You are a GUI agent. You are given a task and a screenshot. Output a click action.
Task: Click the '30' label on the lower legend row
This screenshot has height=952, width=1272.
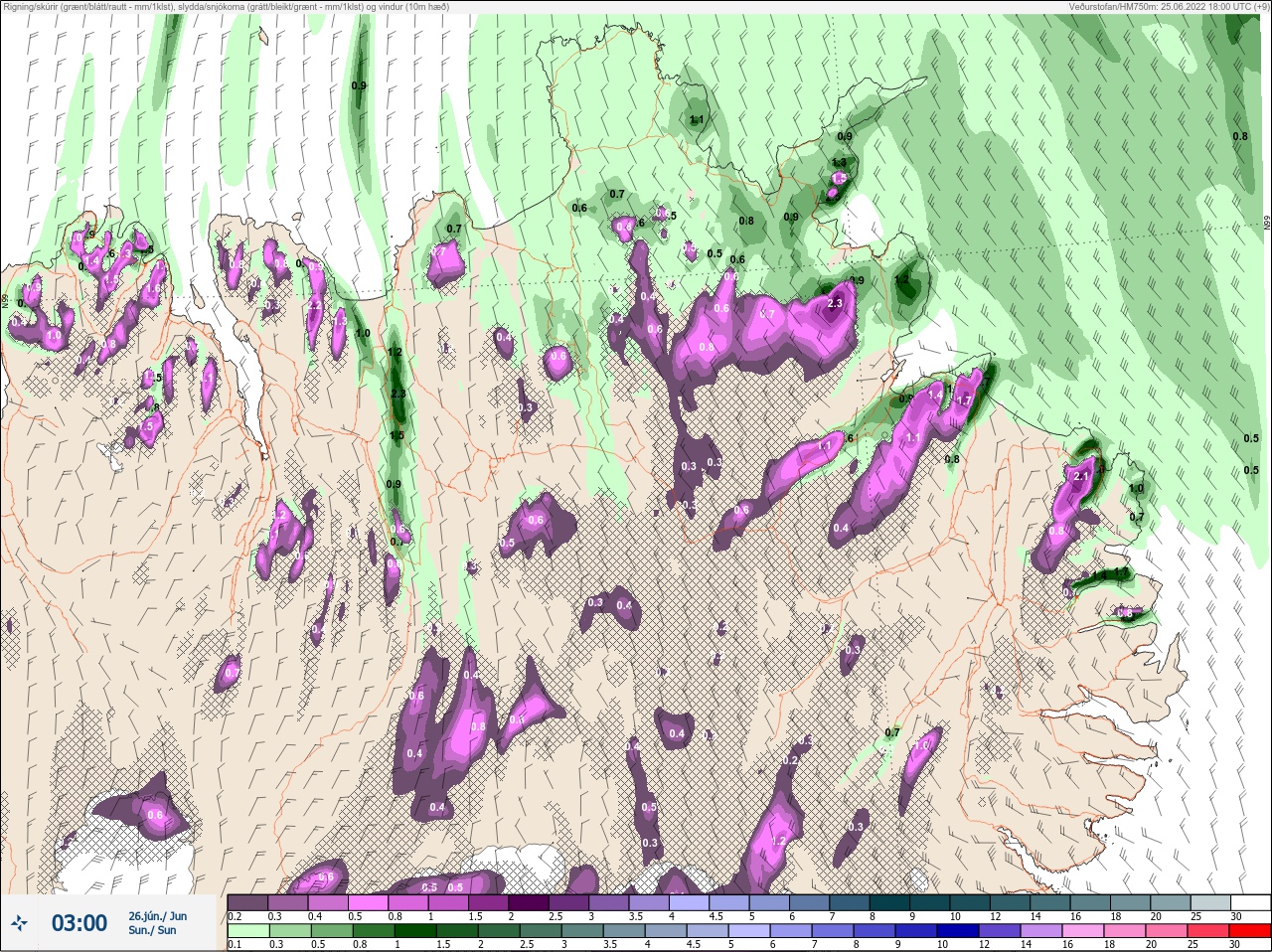click(x=1236, y=944)
